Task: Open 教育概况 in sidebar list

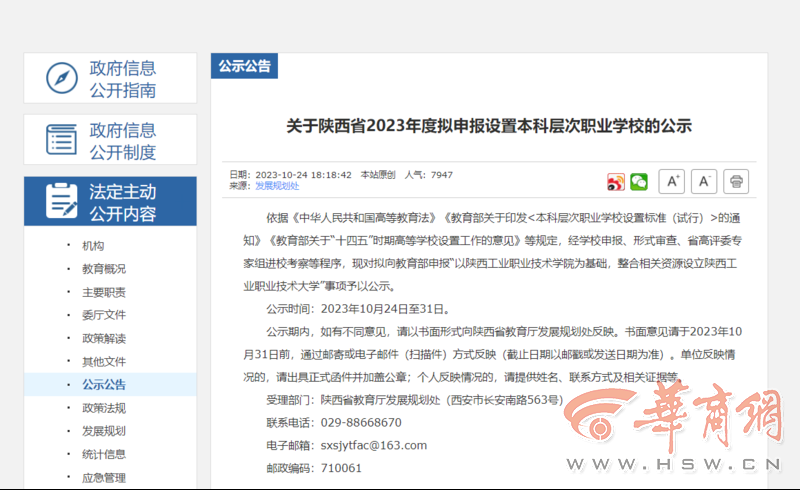Action: (104, 268)
